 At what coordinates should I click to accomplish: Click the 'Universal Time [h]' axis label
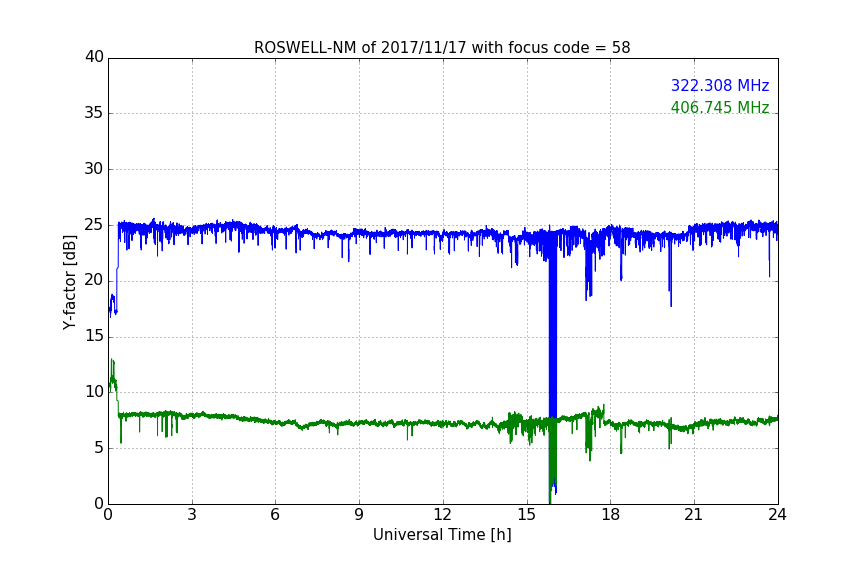pyautogui.click(x=442, y=535)
